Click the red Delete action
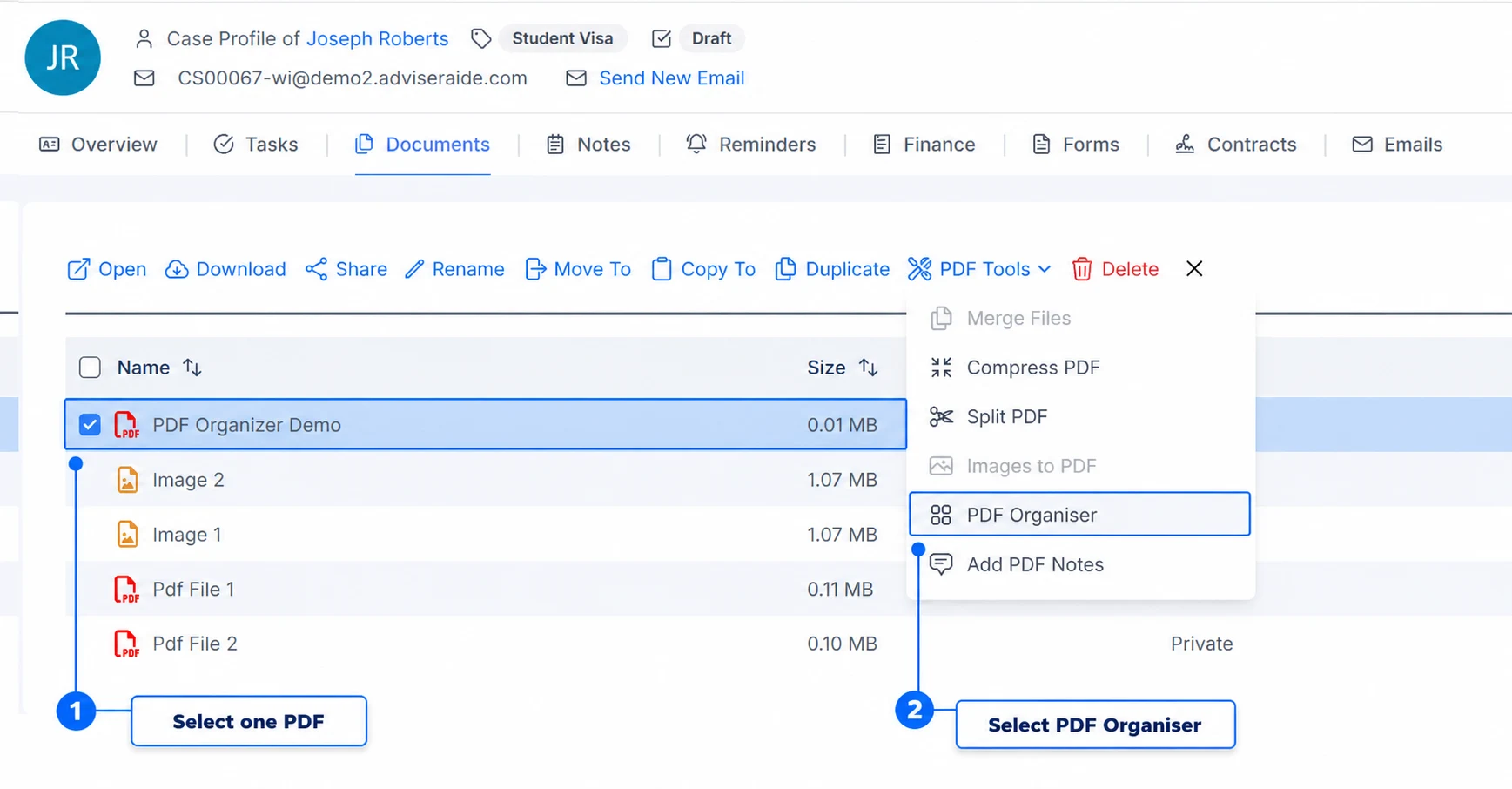1512x789 pixels. 1115,269
